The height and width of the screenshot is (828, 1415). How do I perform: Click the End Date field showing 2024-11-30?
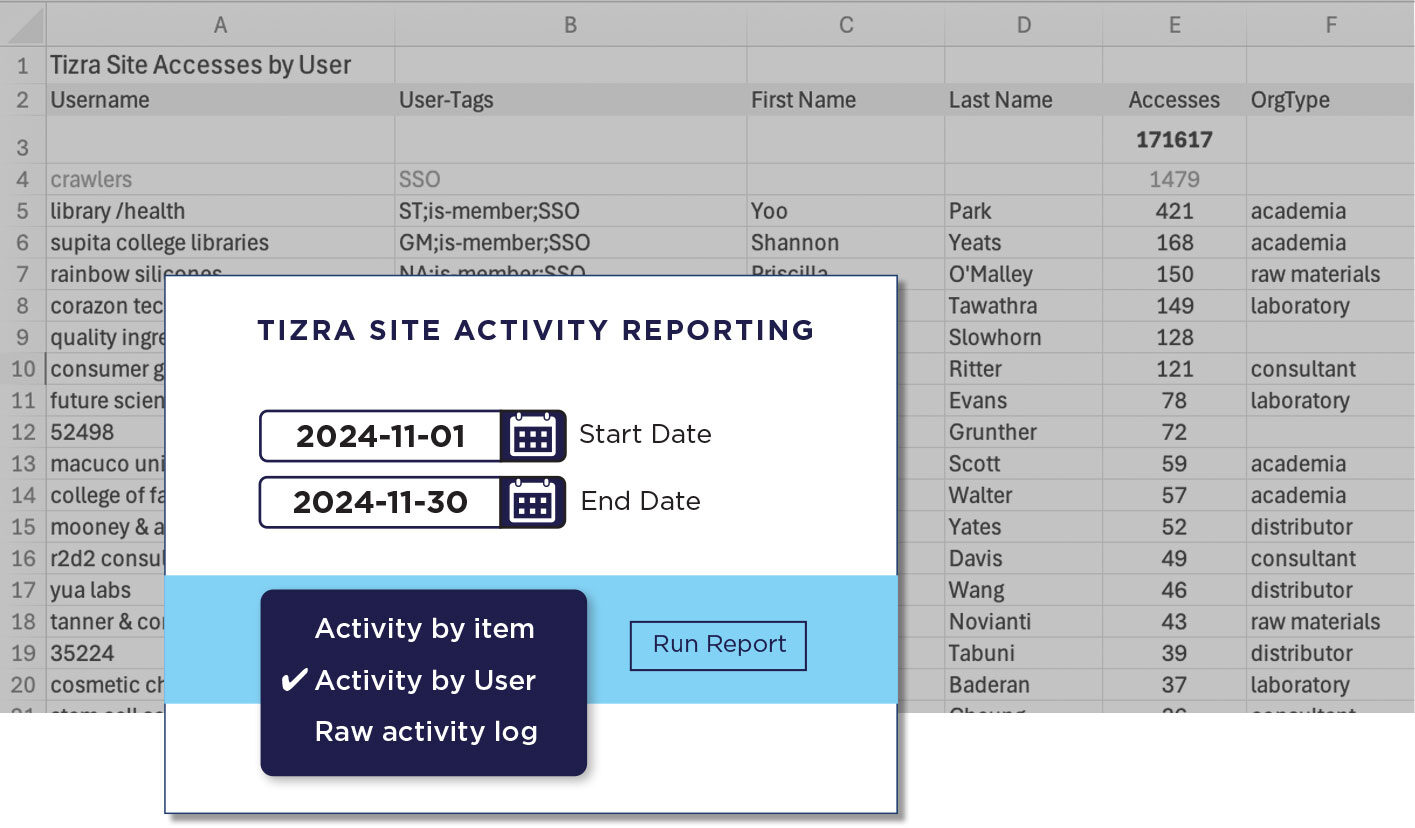380,502
